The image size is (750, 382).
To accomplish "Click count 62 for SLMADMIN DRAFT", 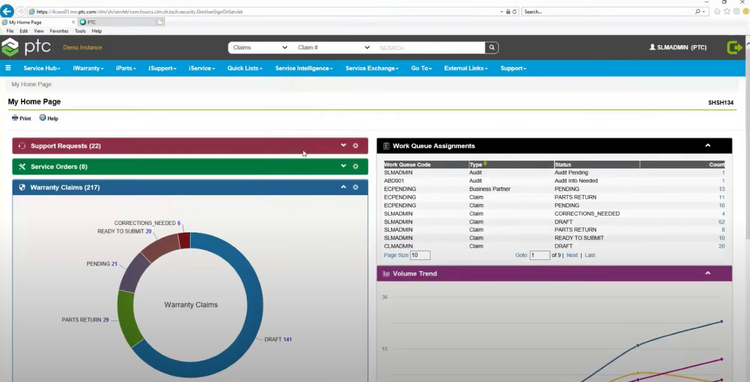I will click(722, 222).
